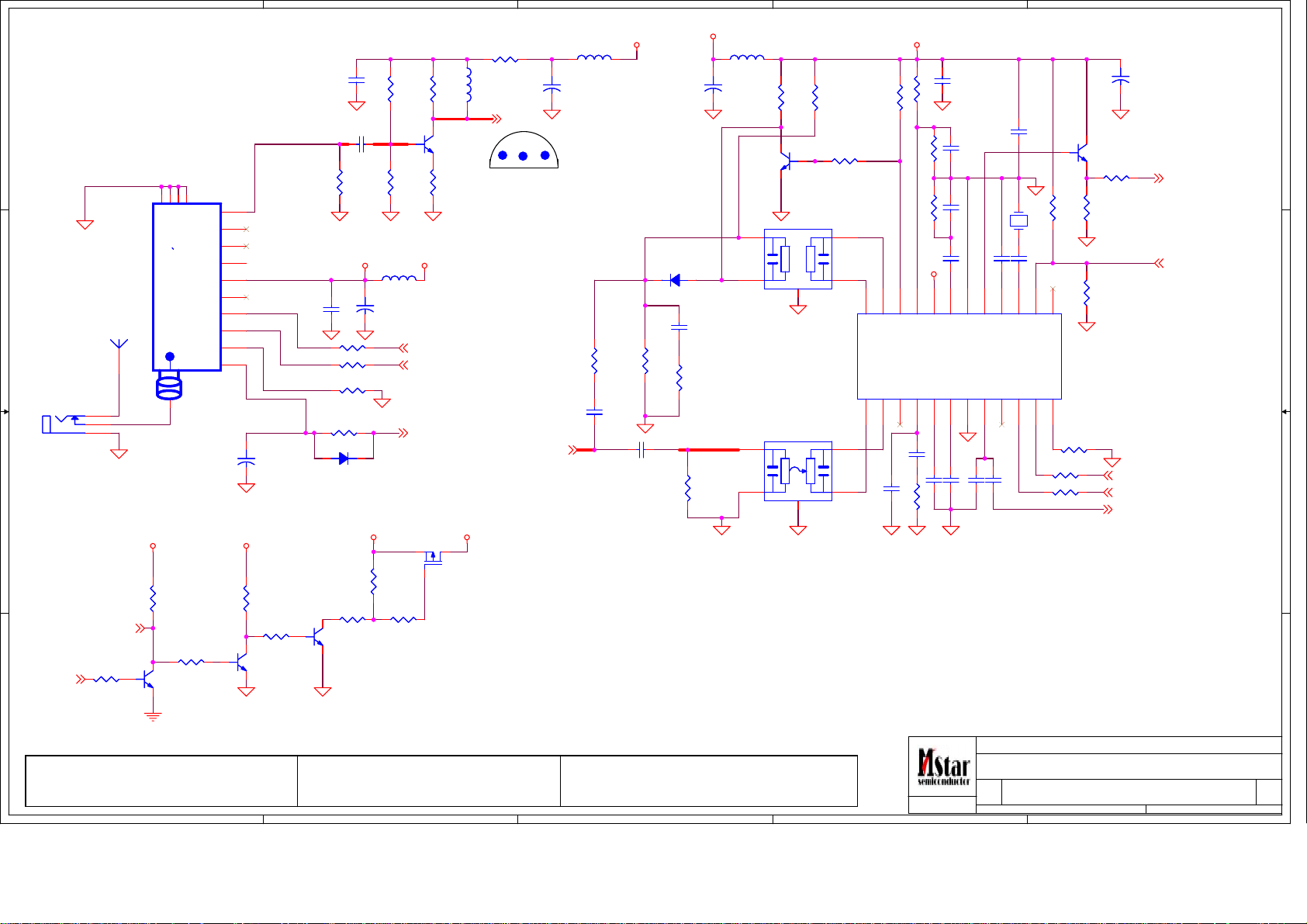Click the inductor on the tuner supply line
1307x924 pixels.
398,278
